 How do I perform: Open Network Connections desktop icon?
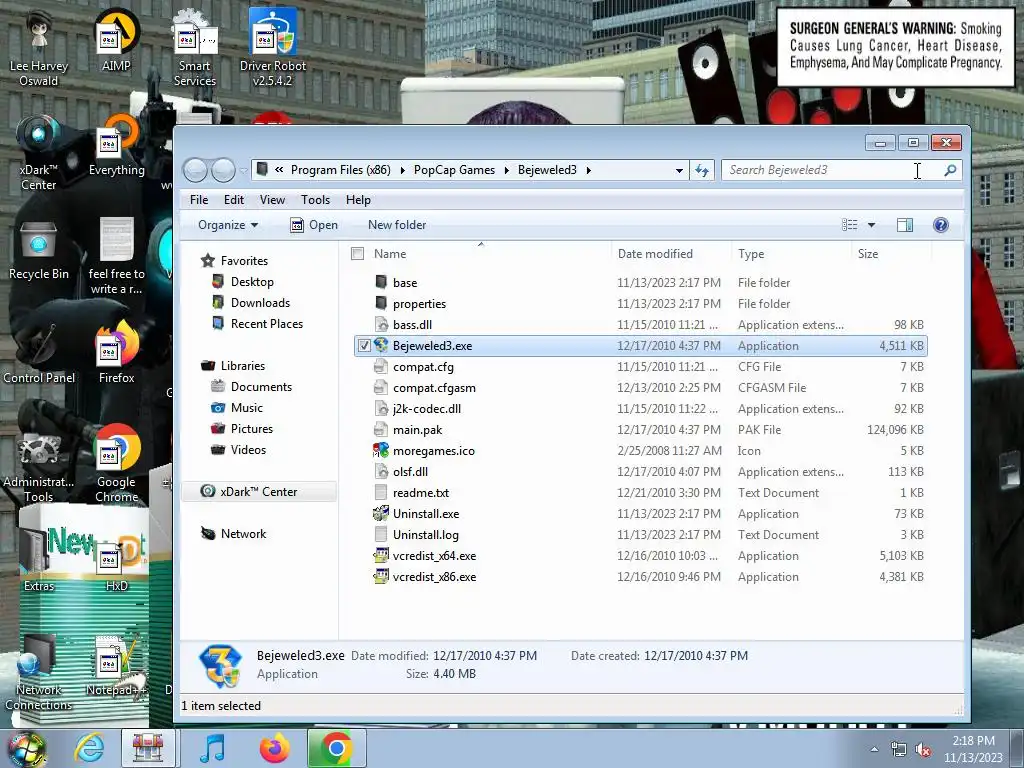(x=39, y=673)
